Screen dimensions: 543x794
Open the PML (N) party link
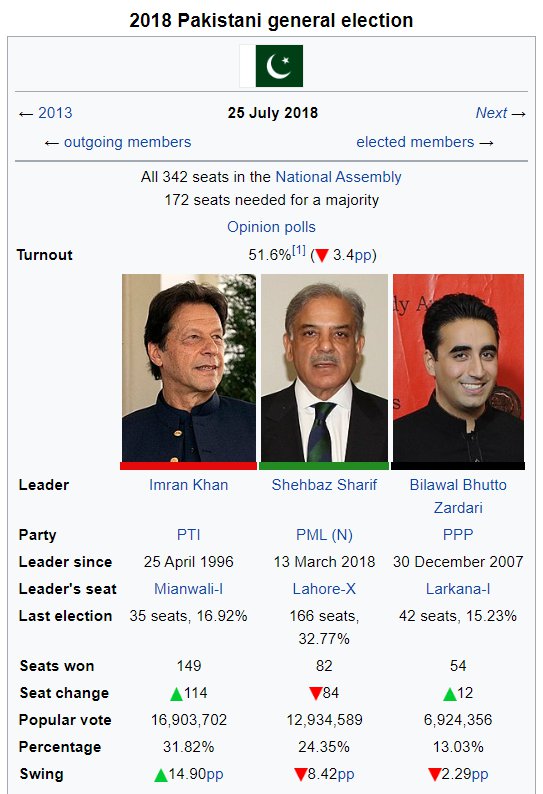point(324,535)
